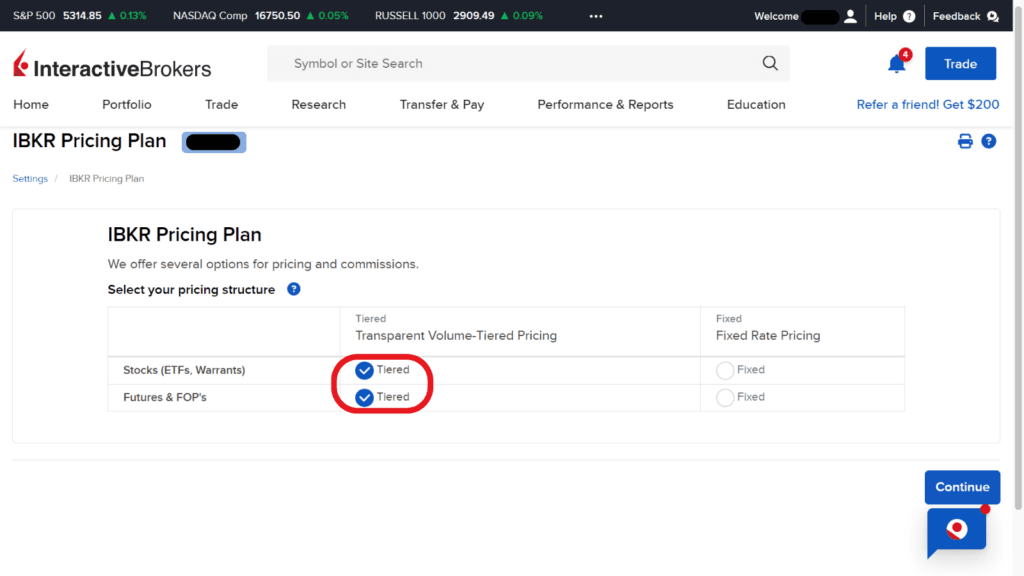
Task: Open the Performance & Reports menu
Action: 604,104
